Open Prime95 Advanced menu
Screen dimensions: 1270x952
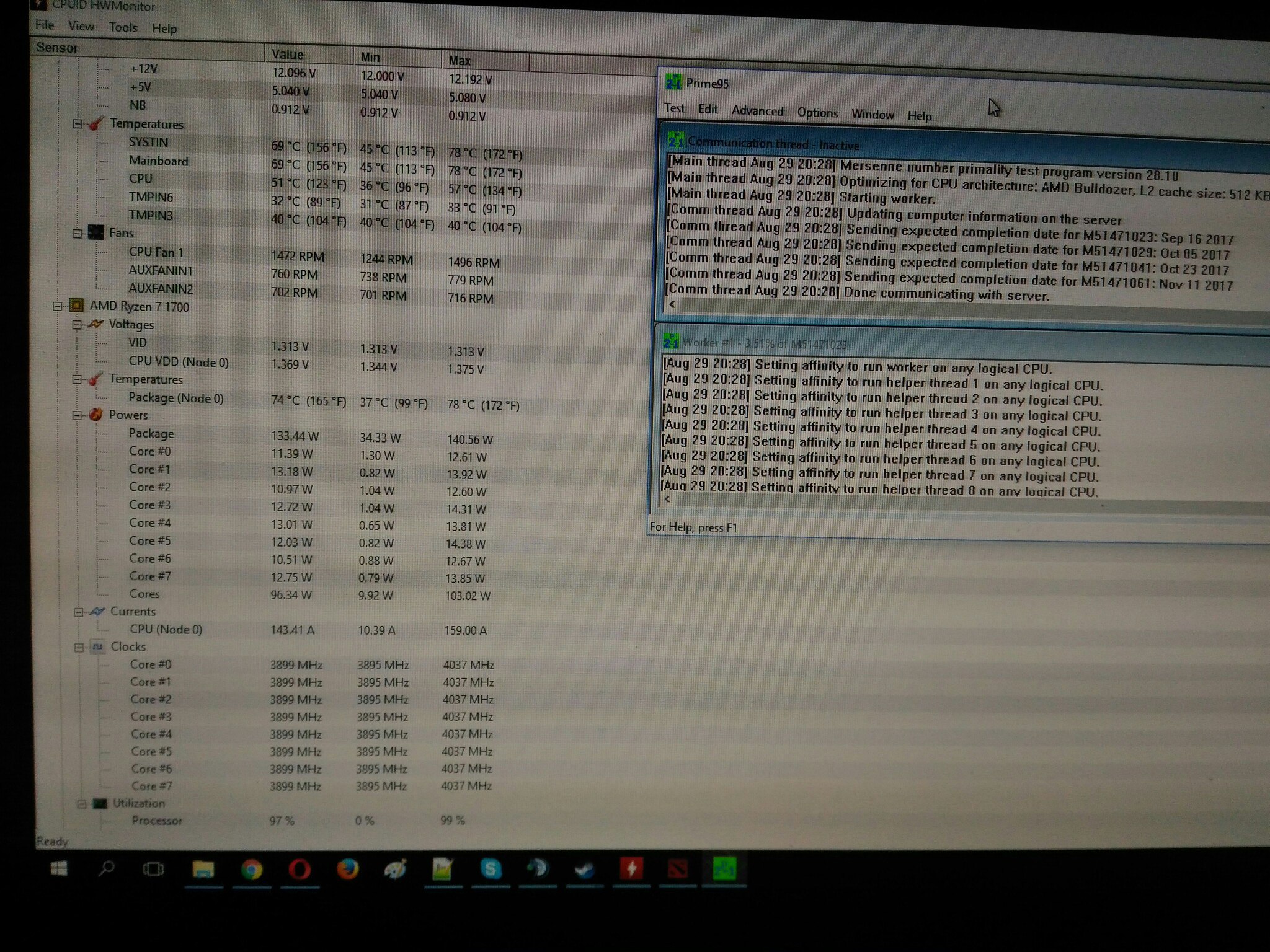pyautogui.click(x=757, y=111)
